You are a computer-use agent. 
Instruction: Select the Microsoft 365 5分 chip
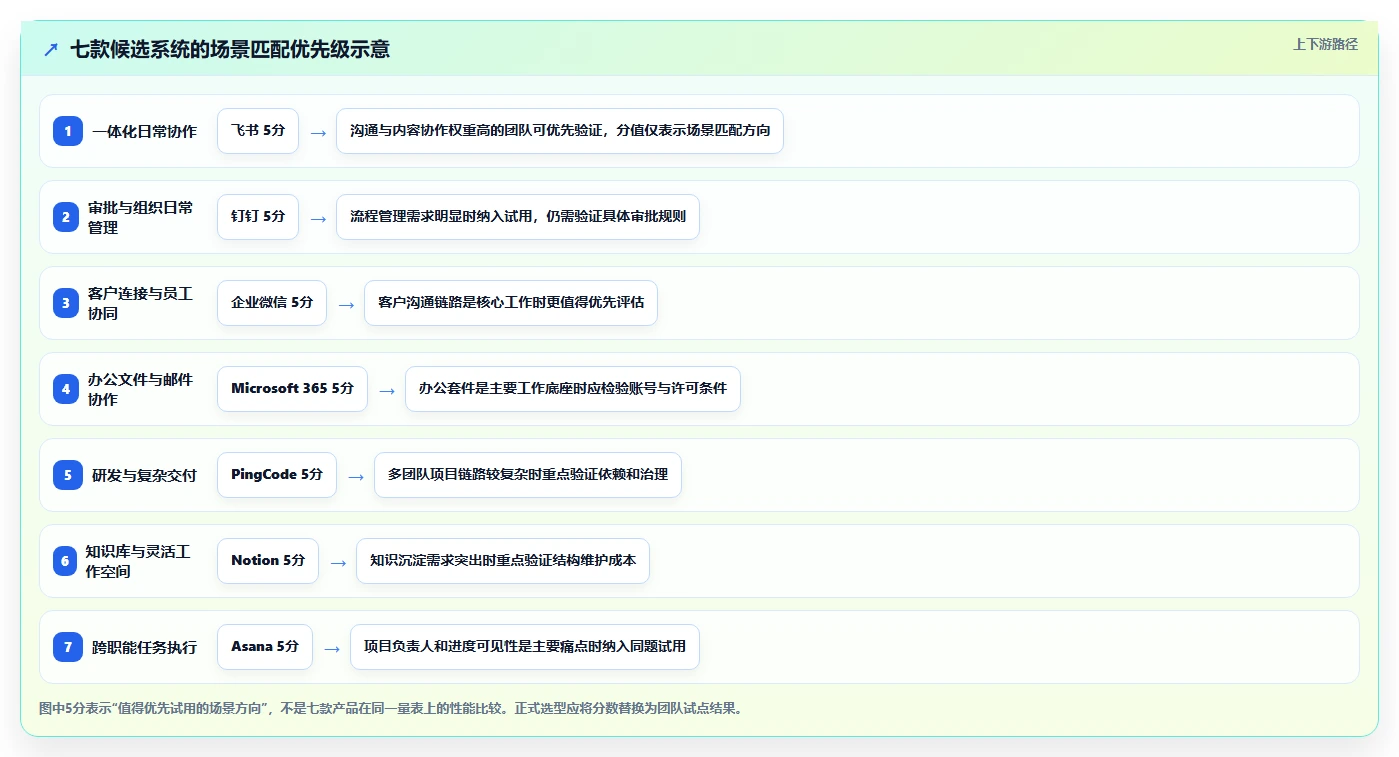pos(292,389)
